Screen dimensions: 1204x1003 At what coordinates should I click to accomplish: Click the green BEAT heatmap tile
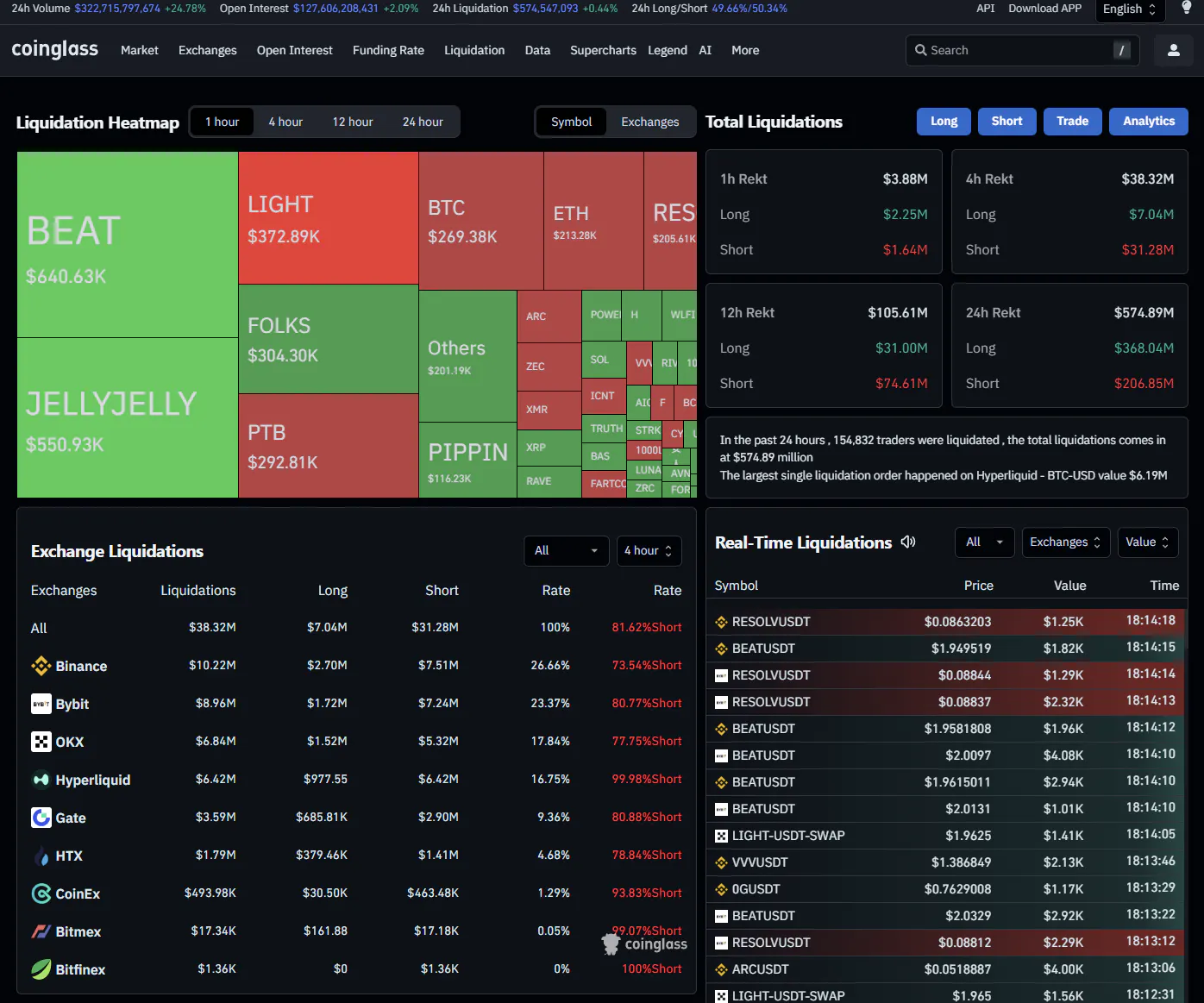[128, 245]
